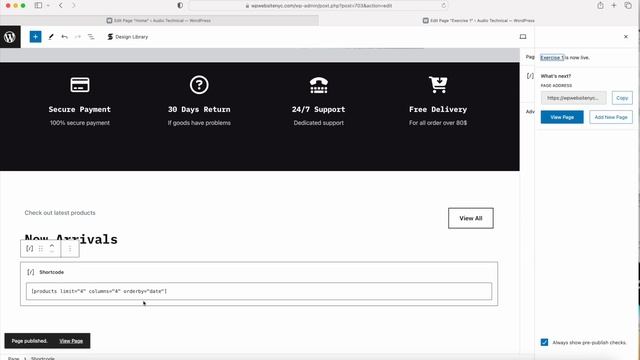The width and height of the screenshot is (640, 360).
Task: Select the 30 Days Return question icon
Action: coord(199,85)
